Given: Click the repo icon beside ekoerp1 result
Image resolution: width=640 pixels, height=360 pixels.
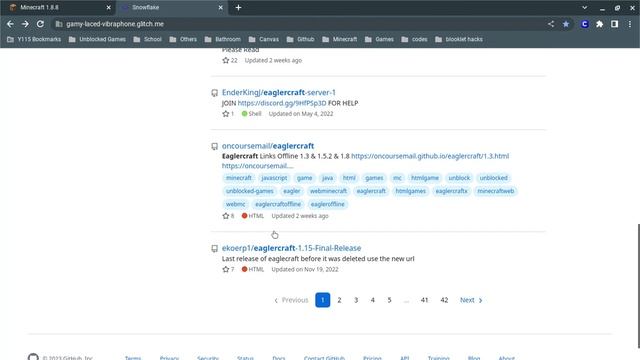Looking at the screenshot, I should click(x=214, y=249).
